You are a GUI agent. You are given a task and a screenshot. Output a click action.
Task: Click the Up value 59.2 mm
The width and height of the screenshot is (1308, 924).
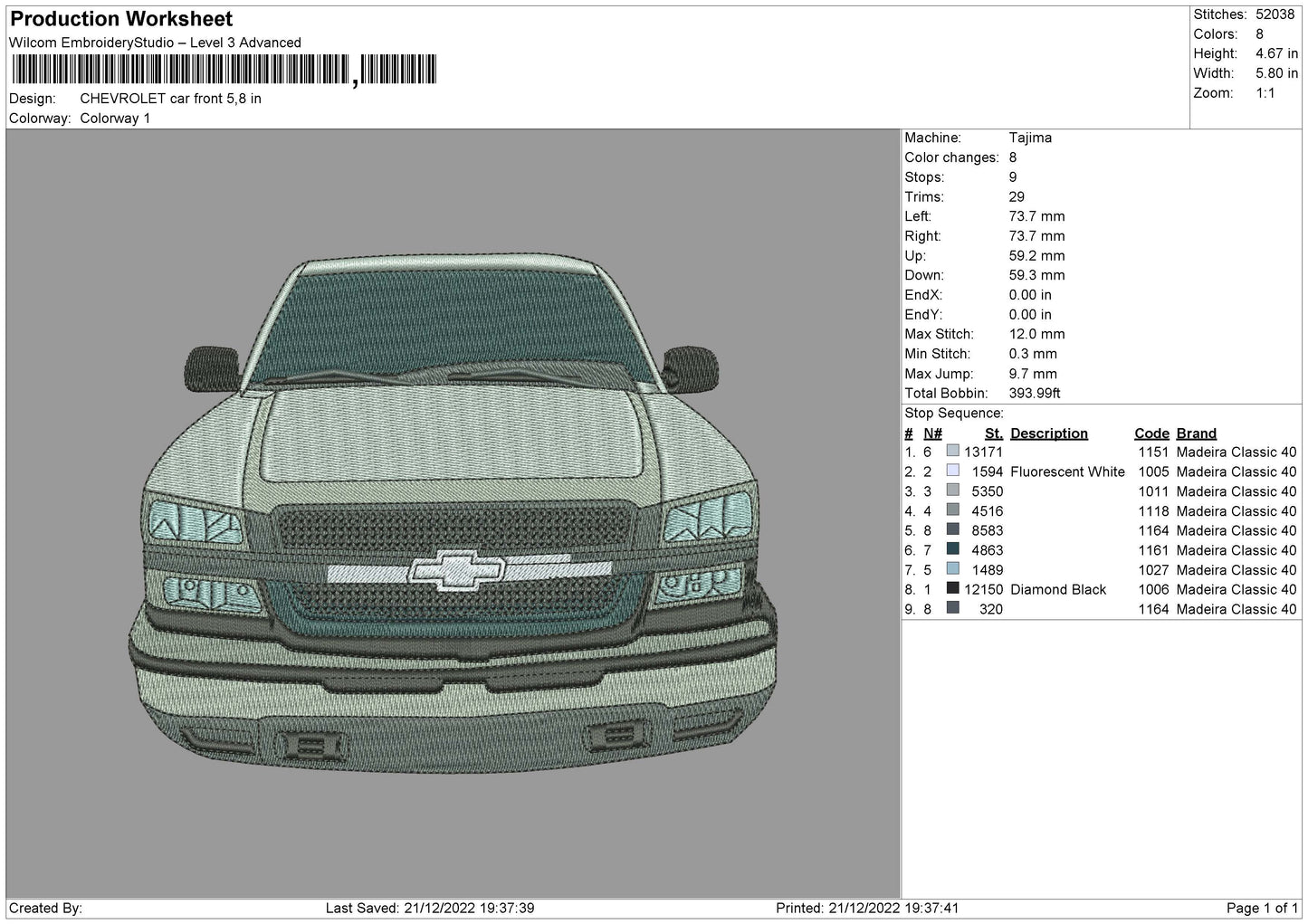[x=1037, y=256]
